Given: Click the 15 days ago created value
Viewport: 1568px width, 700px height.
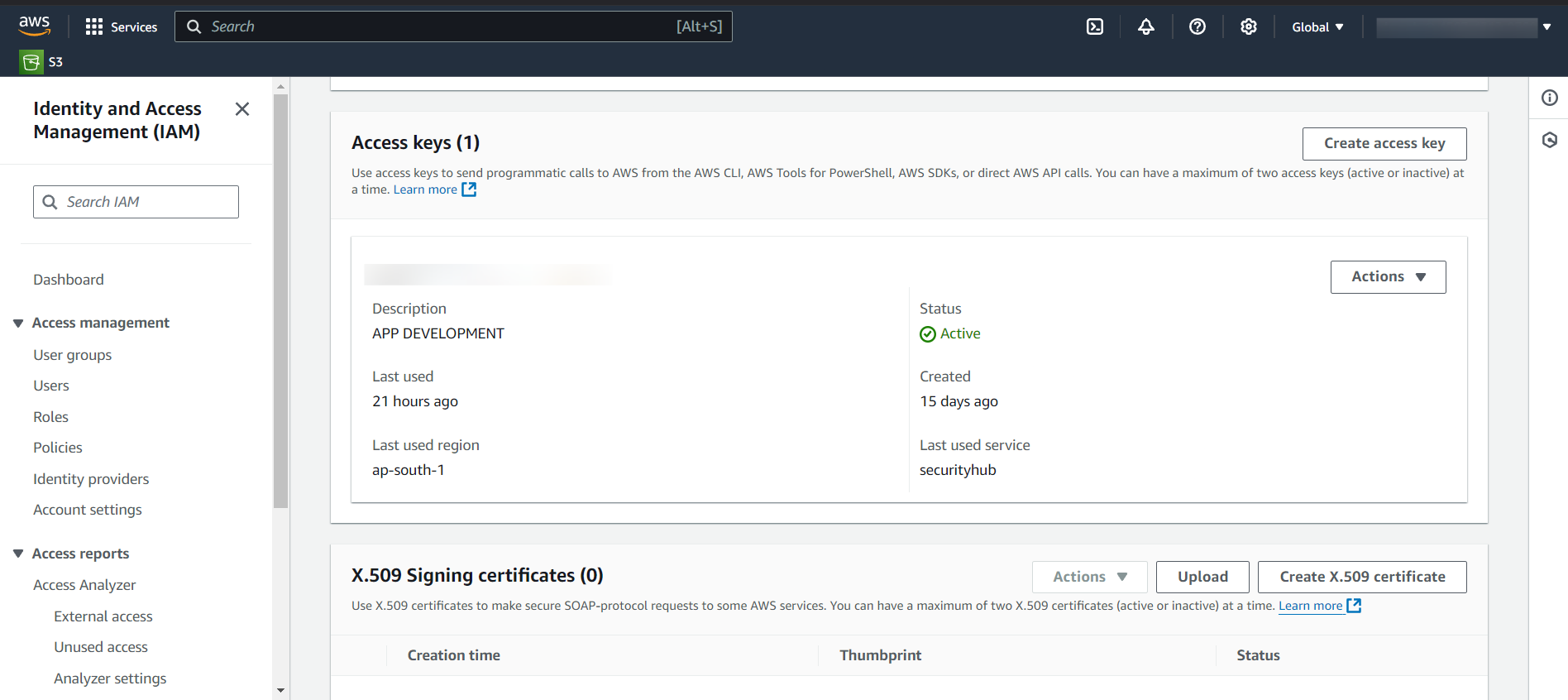Looking at the screenshot, I should 958,401.
